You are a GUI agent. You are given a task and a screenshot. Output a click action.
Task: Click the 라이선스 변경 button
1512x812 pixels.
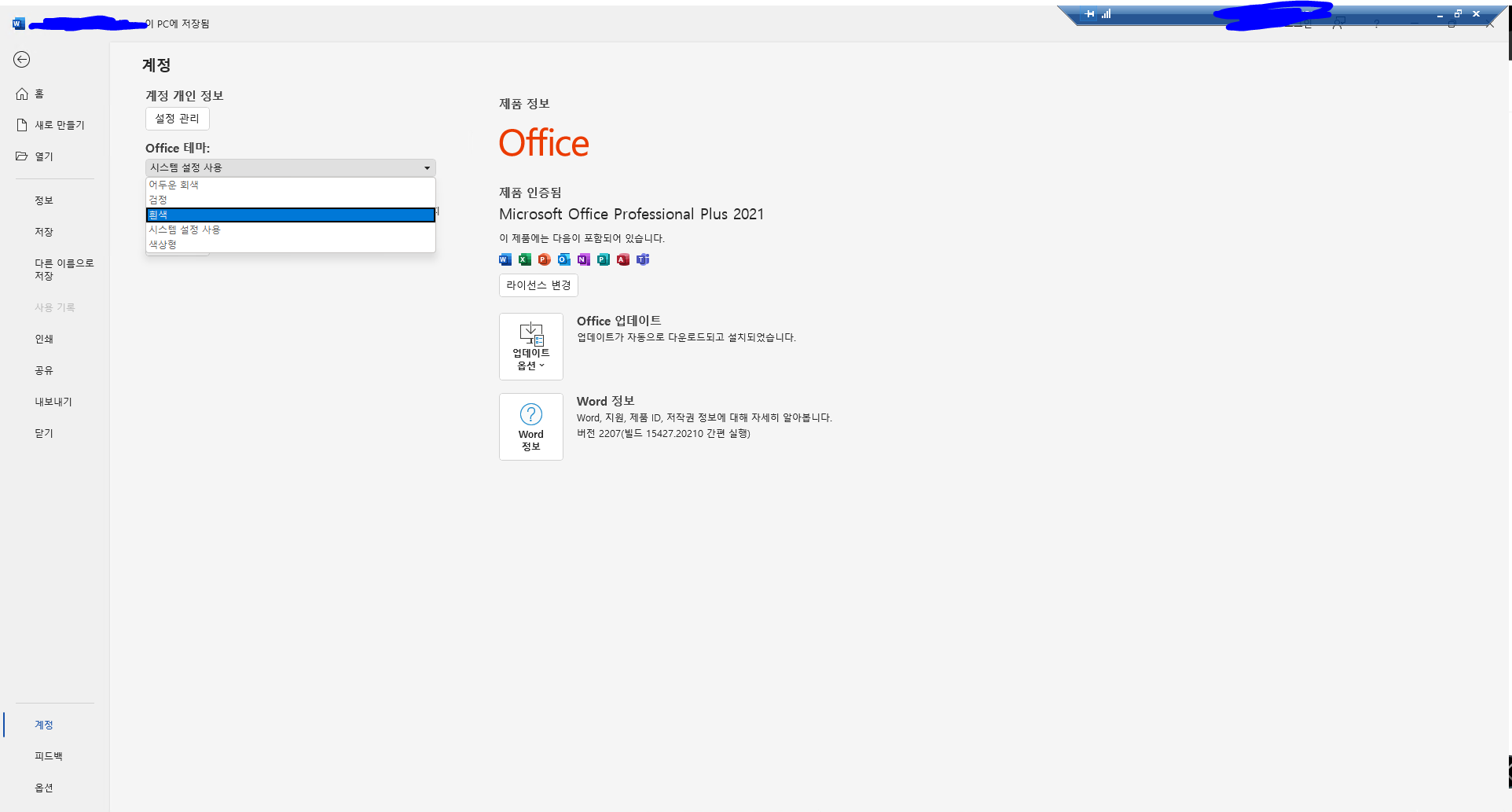538,285
